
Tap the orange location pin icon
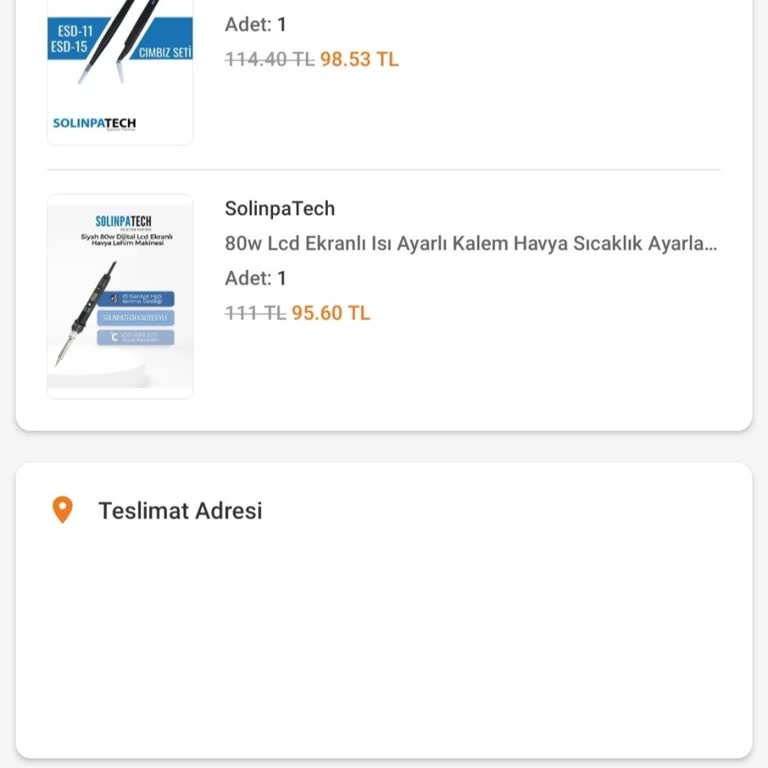62,510
